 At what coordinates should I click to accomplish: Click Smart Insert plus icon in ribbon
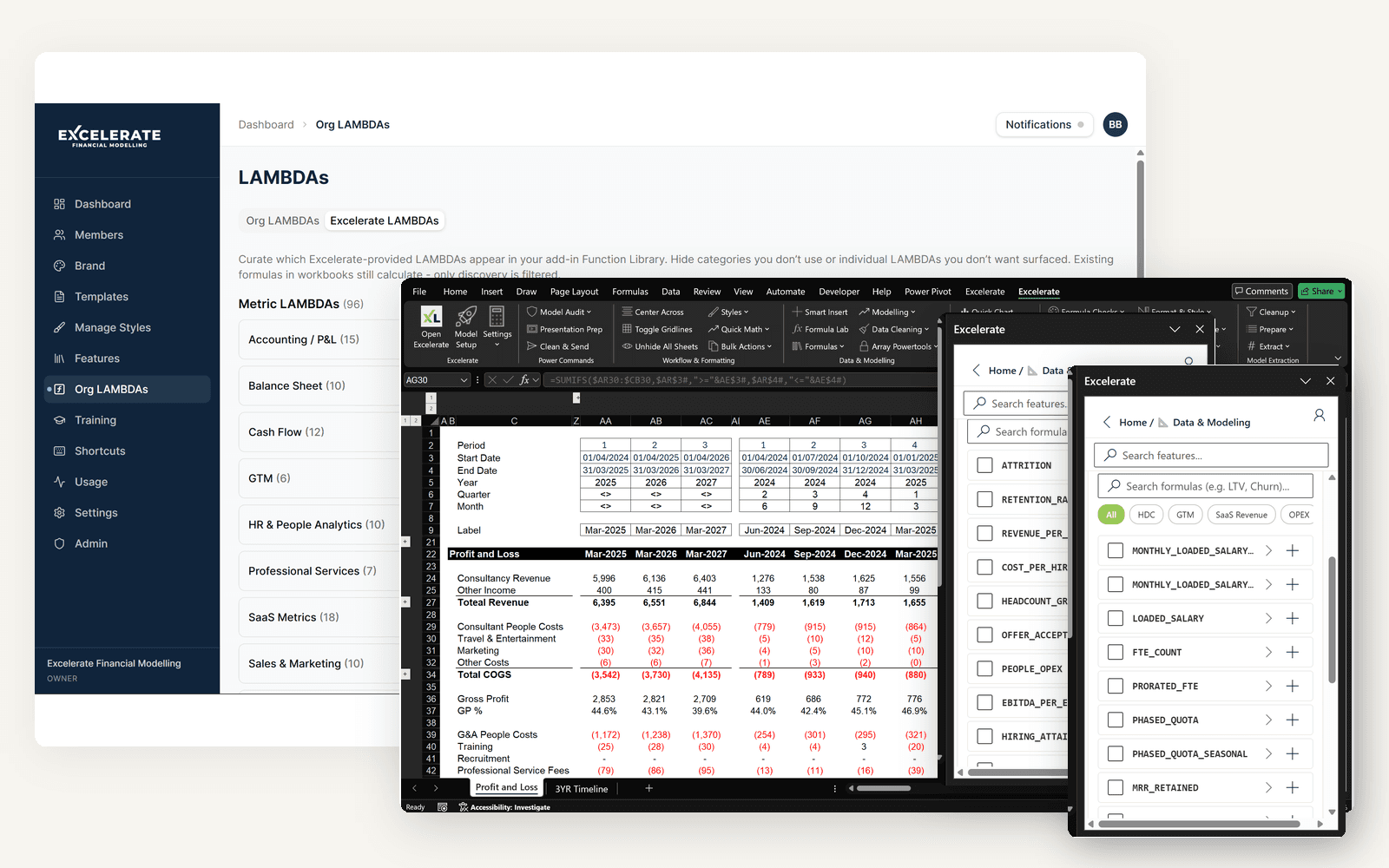(796, 312)
